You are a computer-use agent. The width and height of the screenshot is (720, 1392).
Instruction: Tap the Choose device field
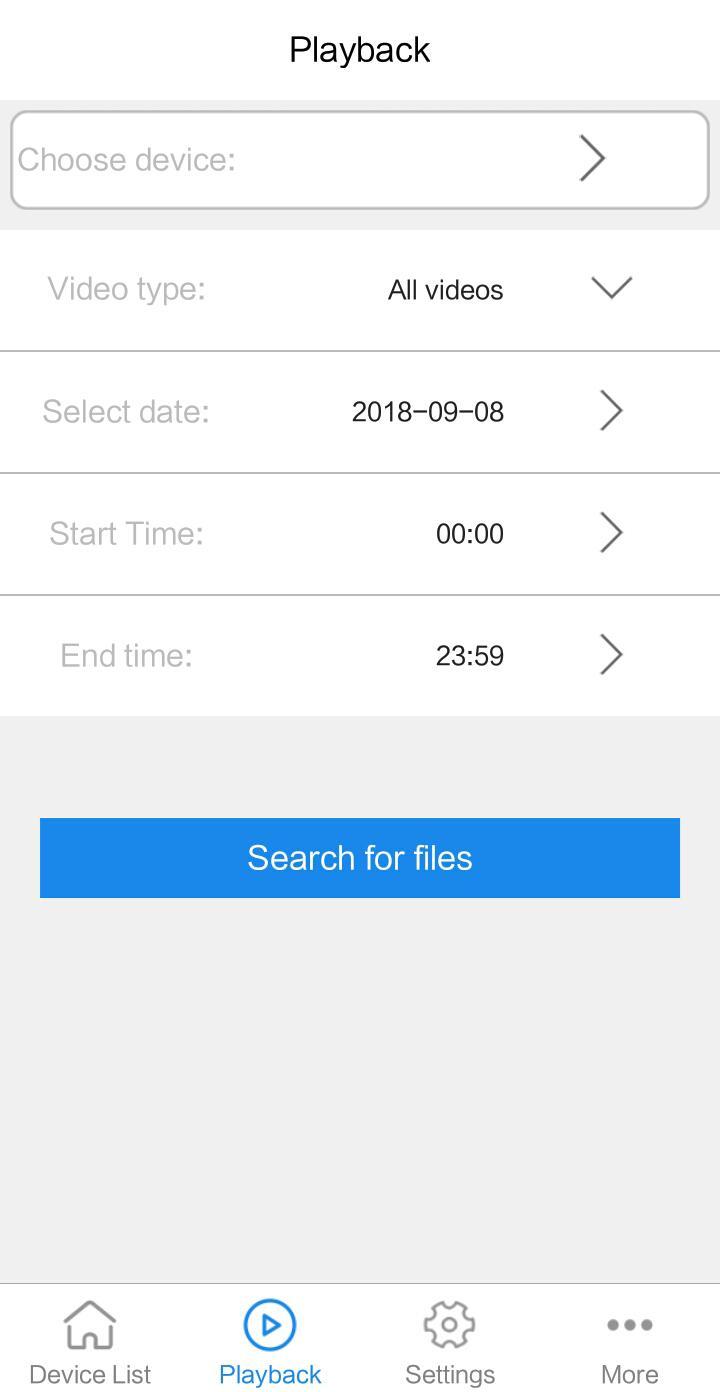coord(300,160)
